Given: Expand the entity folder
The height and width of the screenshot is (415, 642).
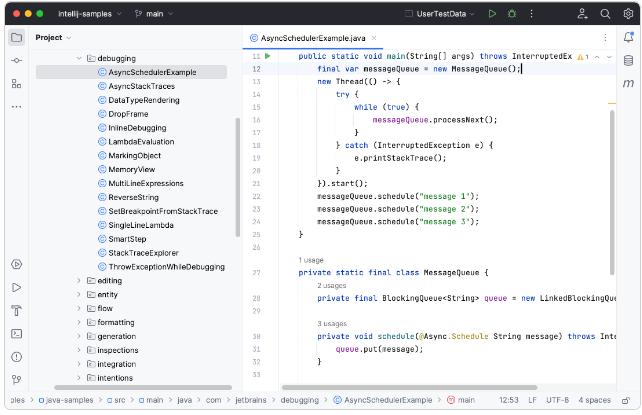Looking at the screenshot, I should [x=79, y=295].
